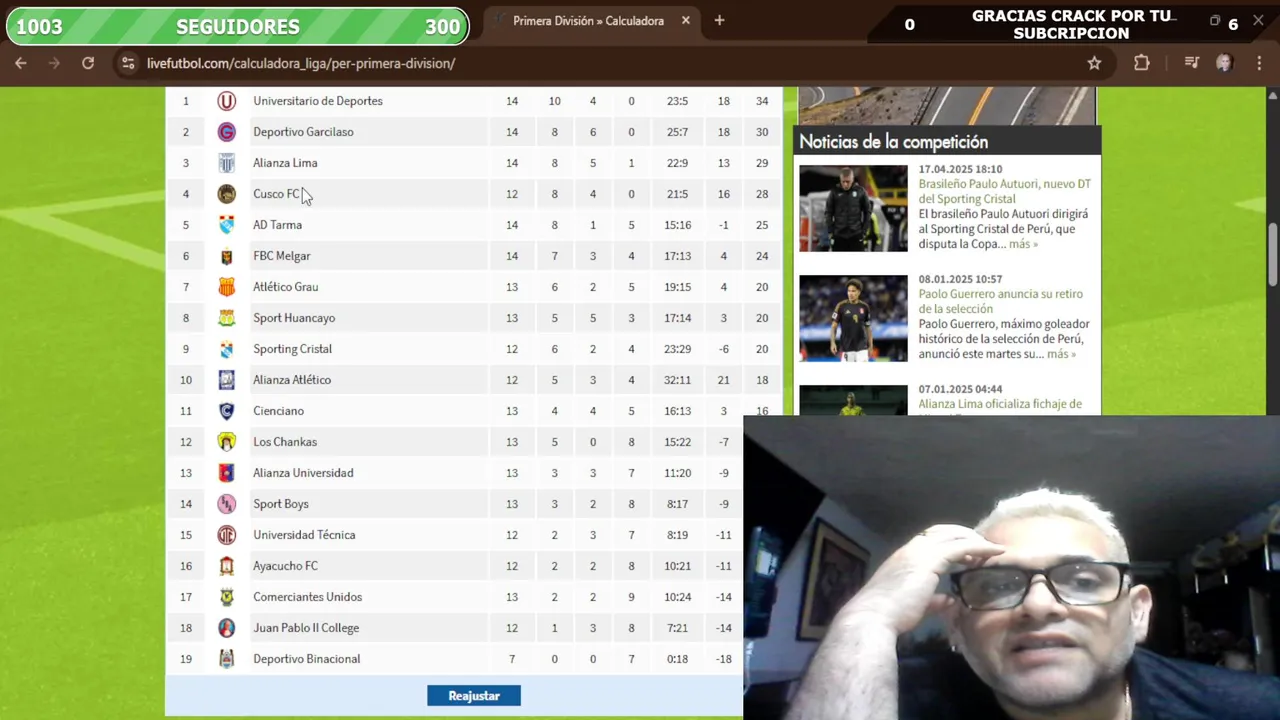Click 'más »' under Guerrero article
Viewport: 1280px width, 720px height.
point(1061,354)
